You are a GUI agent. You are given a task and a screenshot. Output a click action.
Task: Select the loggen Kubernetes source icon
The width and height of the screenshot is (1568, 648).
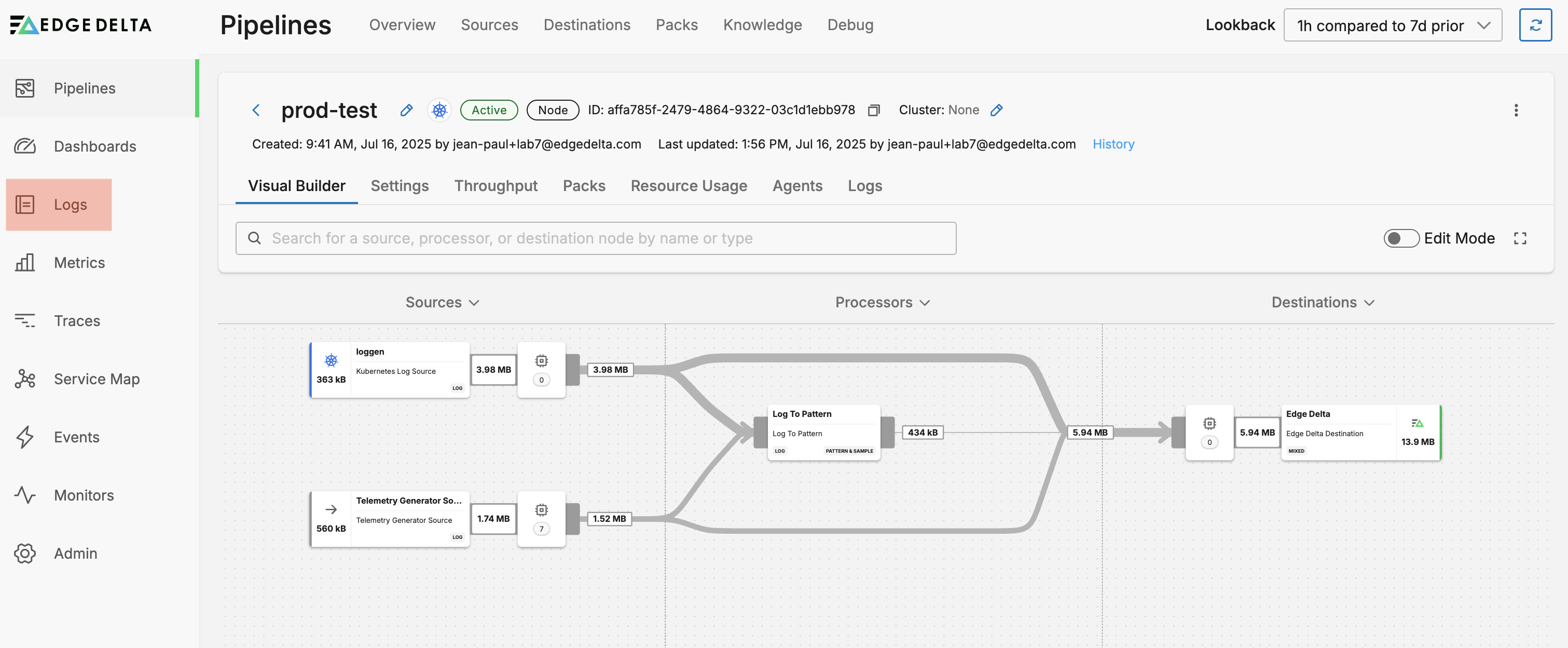[331, 360]
